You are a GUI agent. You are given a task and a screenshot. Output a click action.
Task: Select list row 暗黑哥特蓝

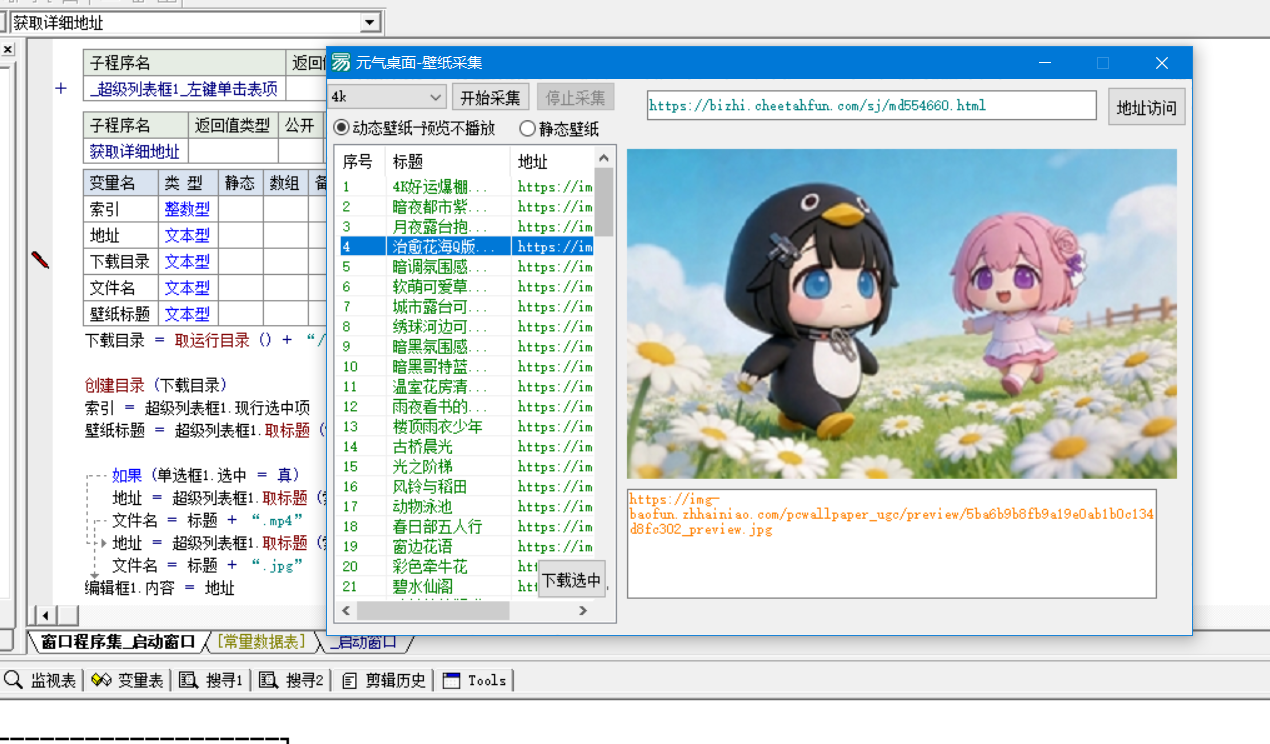tap(464, 366)
